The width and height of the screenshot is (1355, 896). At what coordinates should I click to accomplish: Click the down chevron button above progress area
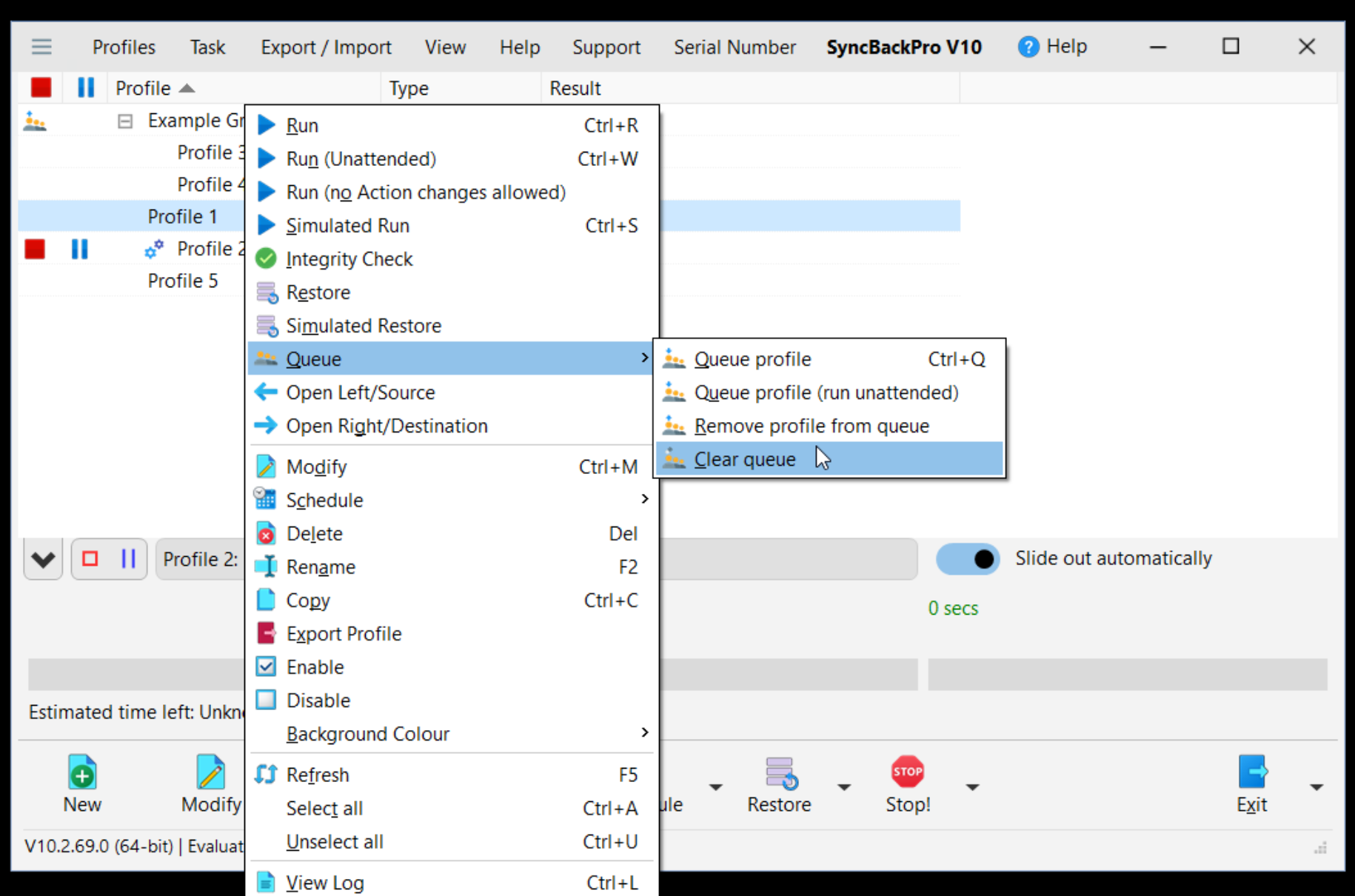click(x=43, y=560)
